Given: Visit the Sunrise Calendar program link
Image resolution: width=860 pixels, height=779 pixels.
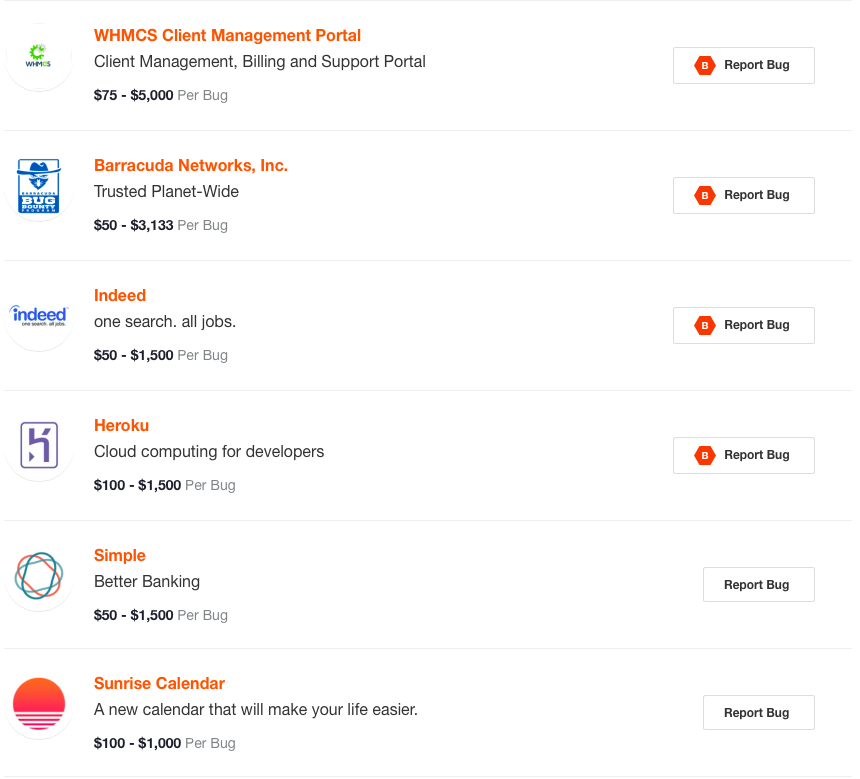Looking at the screenshot, I should 159,683.
